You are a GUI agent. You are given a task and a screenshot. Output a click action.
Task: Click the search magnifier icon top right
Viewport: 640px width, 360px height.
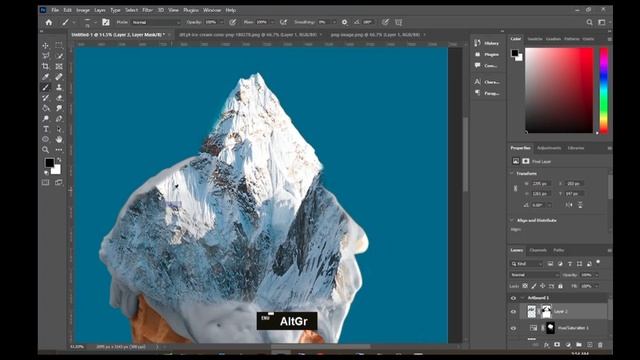589,22
